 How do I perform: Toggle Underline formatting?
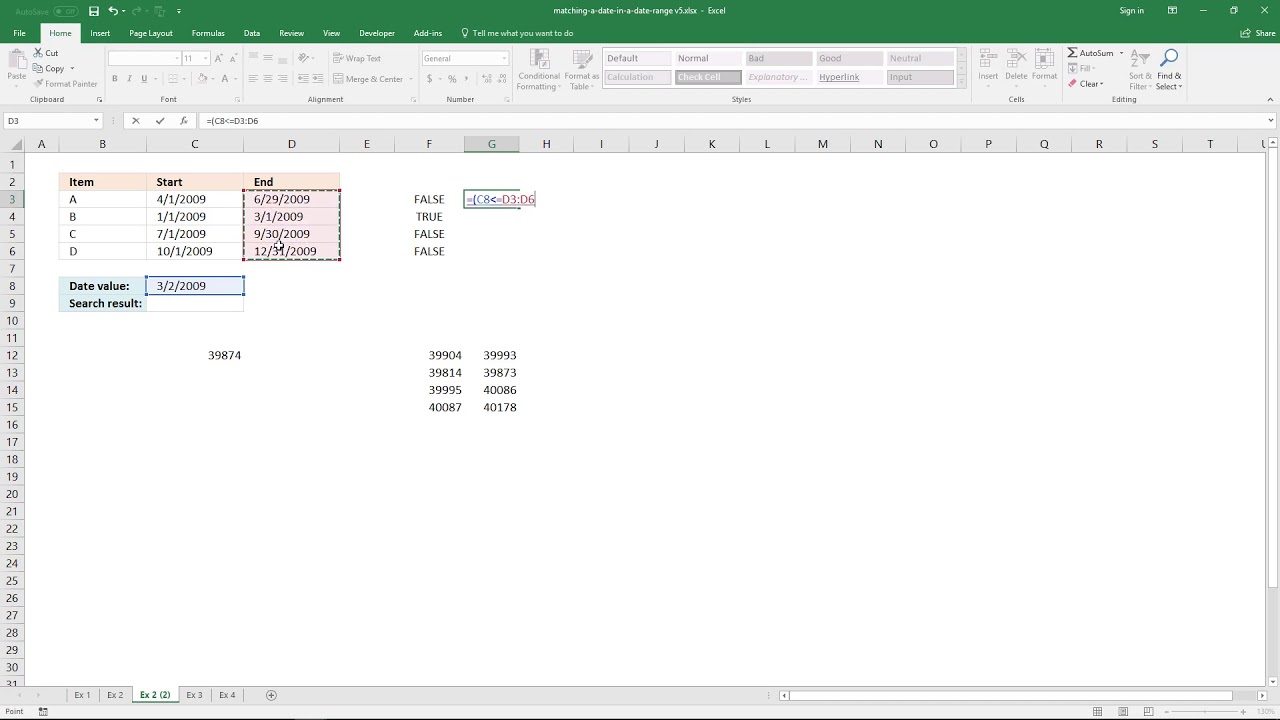tap(144, 79)
